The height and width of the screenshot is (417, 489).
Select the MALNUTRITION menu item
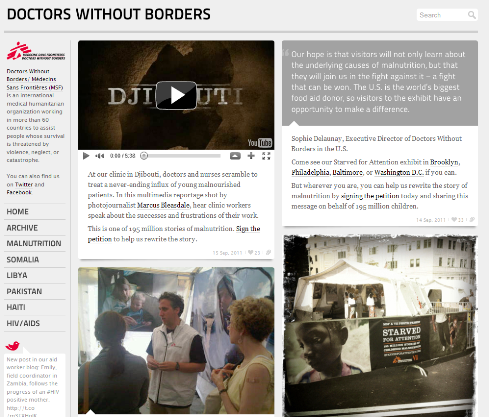pos(34,243)
